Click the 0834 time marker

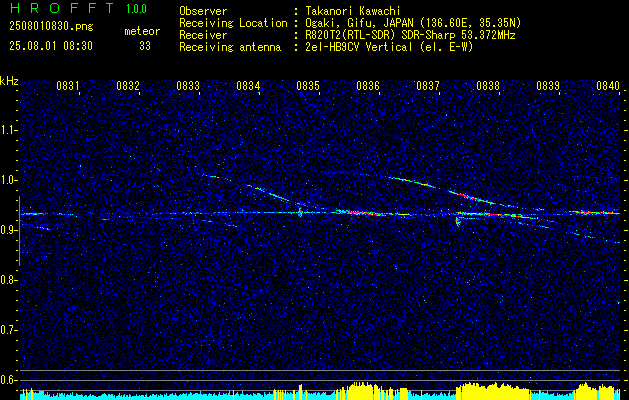pyautogui.click(x=248, y=86)
